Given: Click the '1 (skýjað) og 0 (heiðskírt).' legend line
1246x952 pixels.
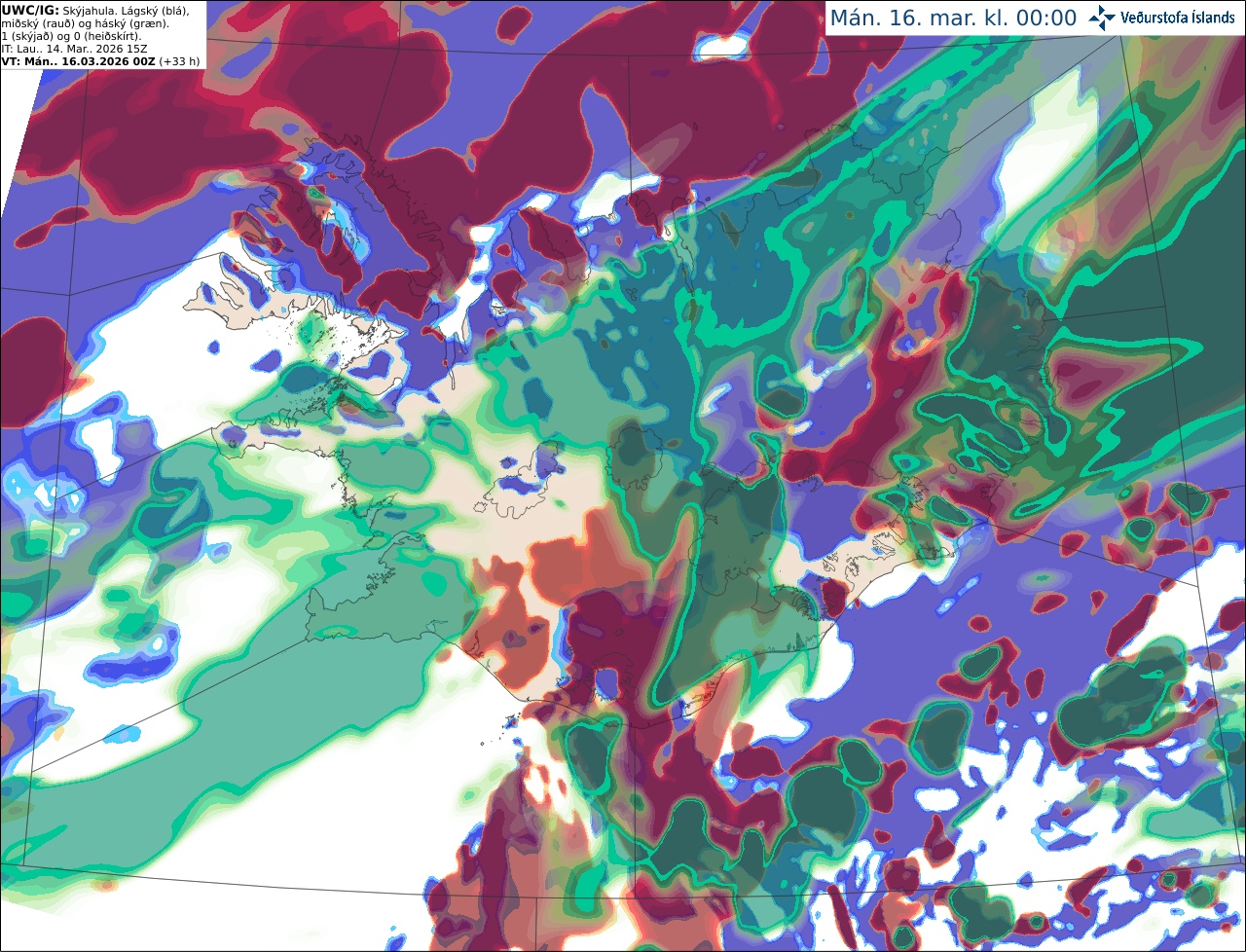Looking at the screenshot, I should pyautogui.click(x=71, y=35).
